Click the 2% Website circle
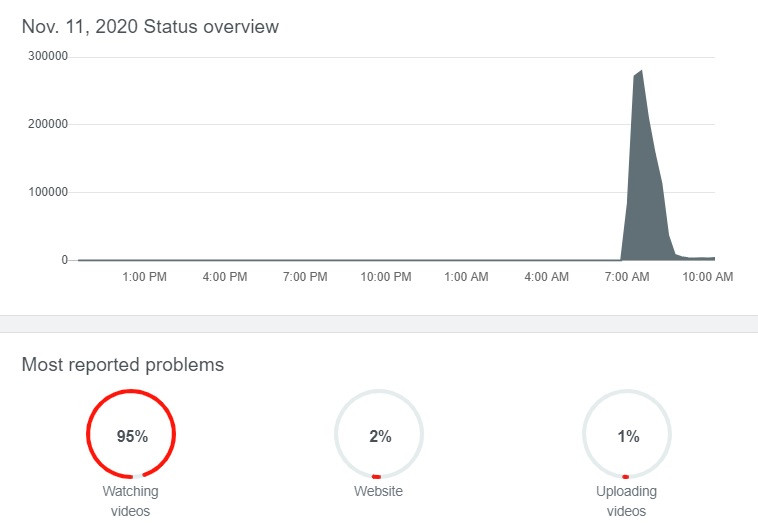Screen dimensions: 758x532 pos(379,434)
